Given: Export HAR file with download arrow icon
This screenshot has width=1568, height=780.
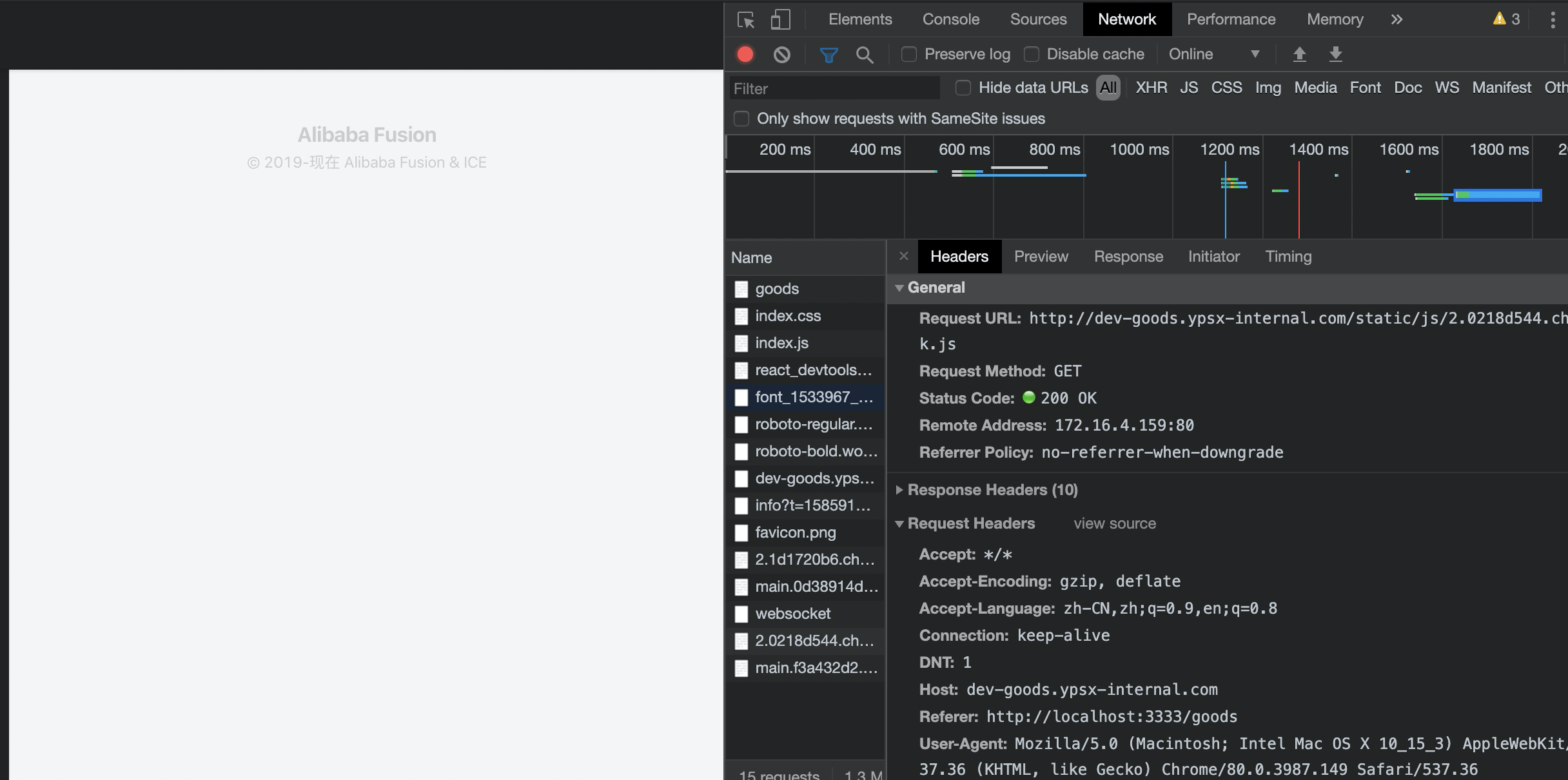Looking at the screenshot, I should (1335, 54).
